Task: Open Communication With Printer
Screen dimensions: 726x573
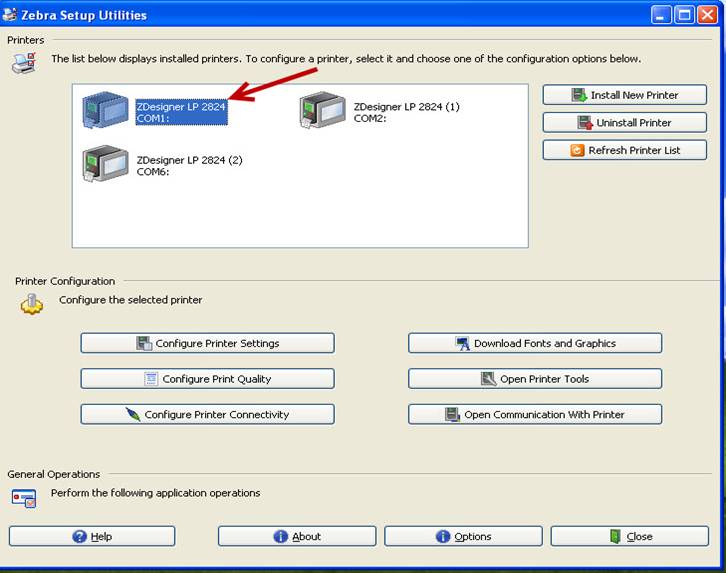Action: [x=535, y=414]
